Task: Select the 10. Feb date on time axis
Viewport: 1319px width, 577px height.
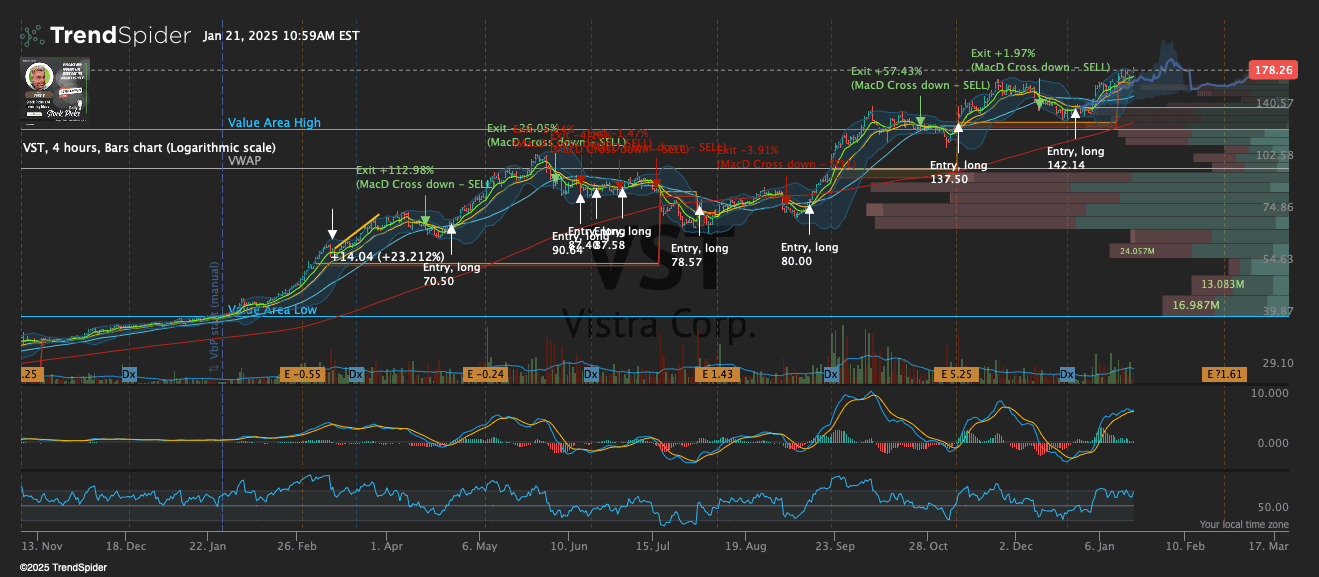Action: point(1184,548)
